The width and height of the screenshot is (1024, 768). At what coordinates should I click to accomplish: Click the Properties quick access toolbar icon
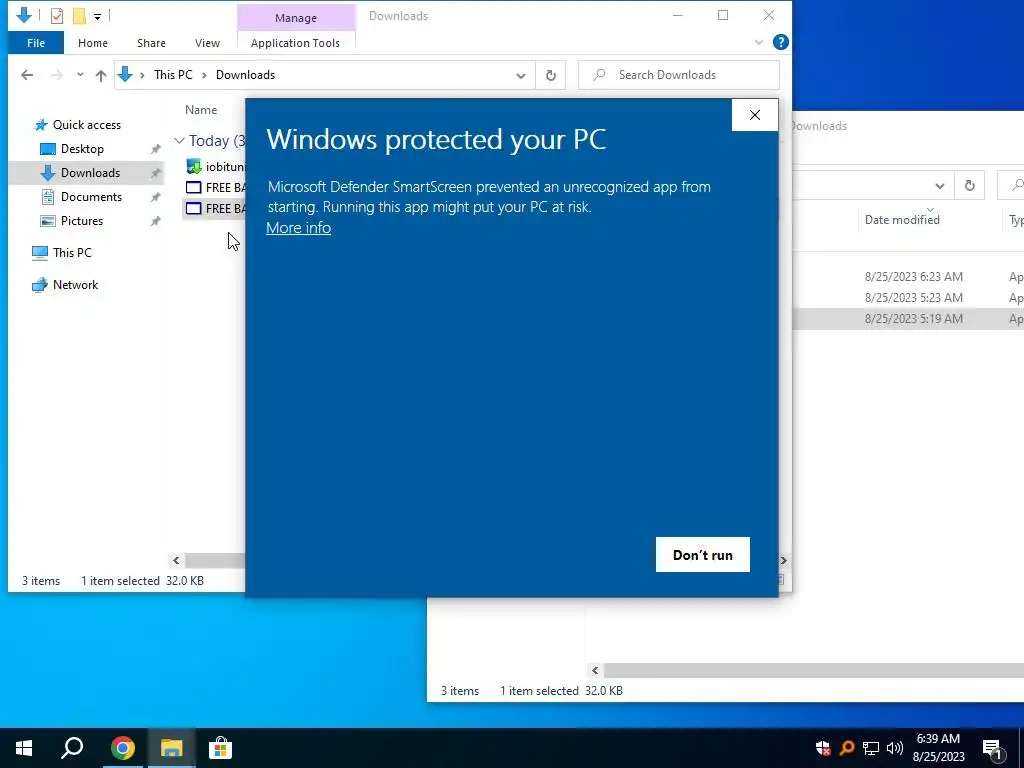pos(57,16)
